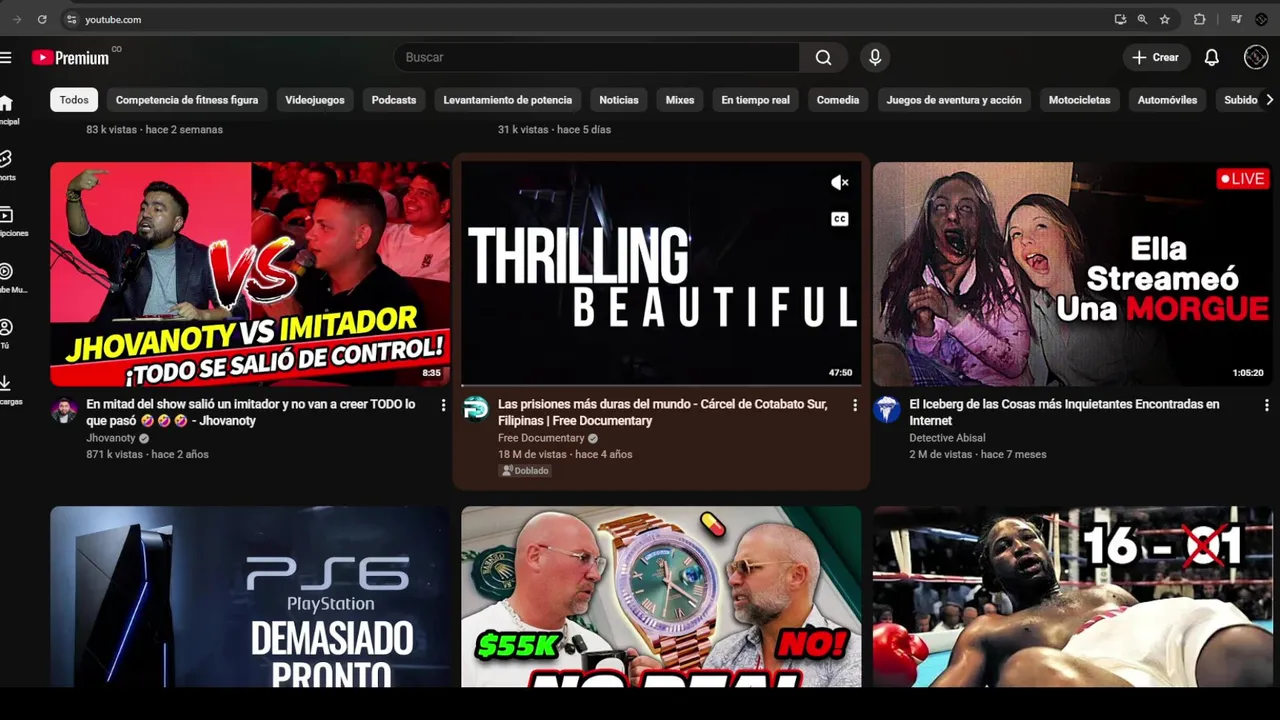The image size is (1280, 720).
Task: Open the hamburger guide menu
Action: coord(6,57)
